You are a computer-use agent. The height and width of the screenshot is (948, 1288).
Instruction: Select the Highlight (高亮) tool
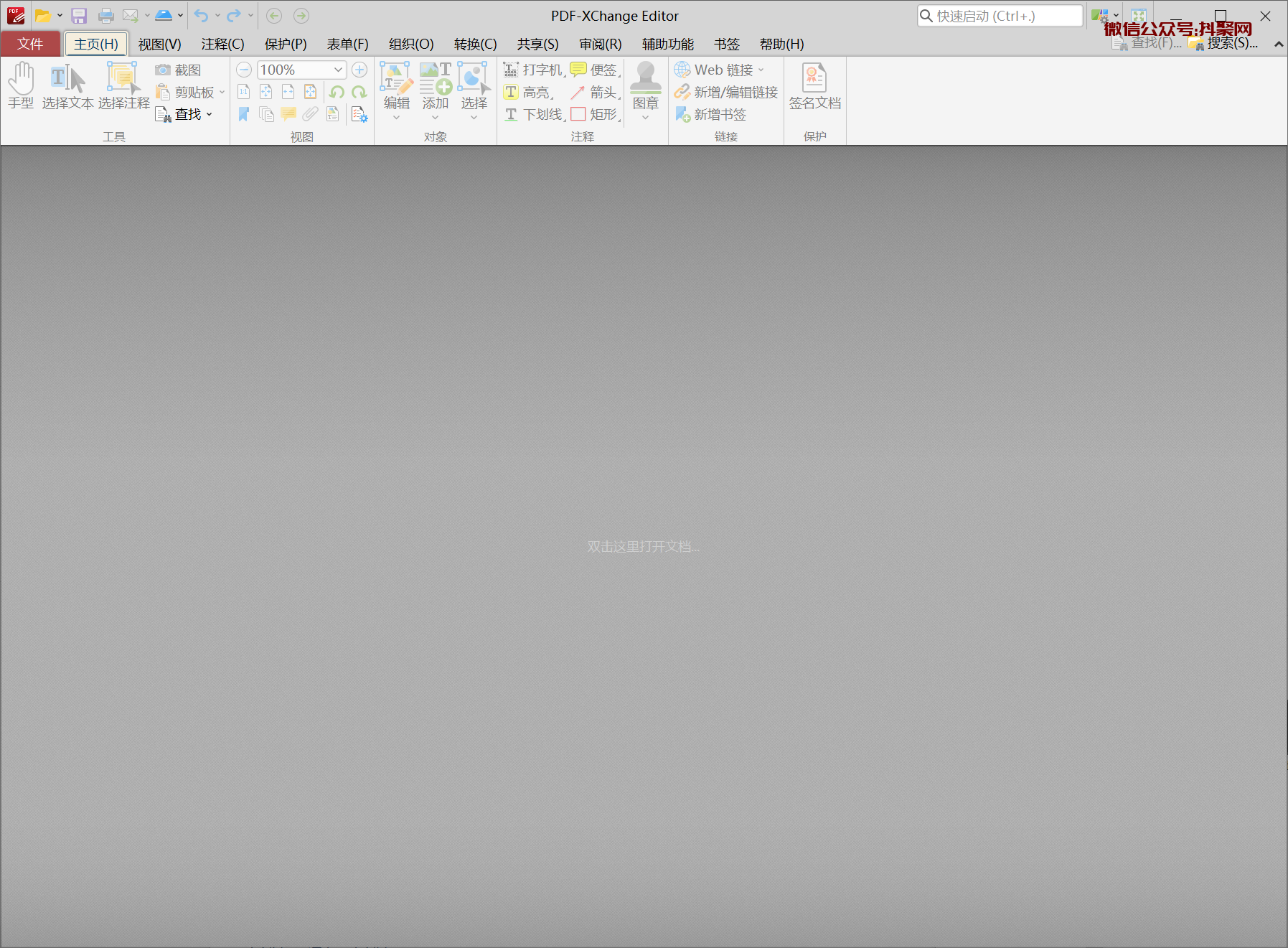(528, 93)
